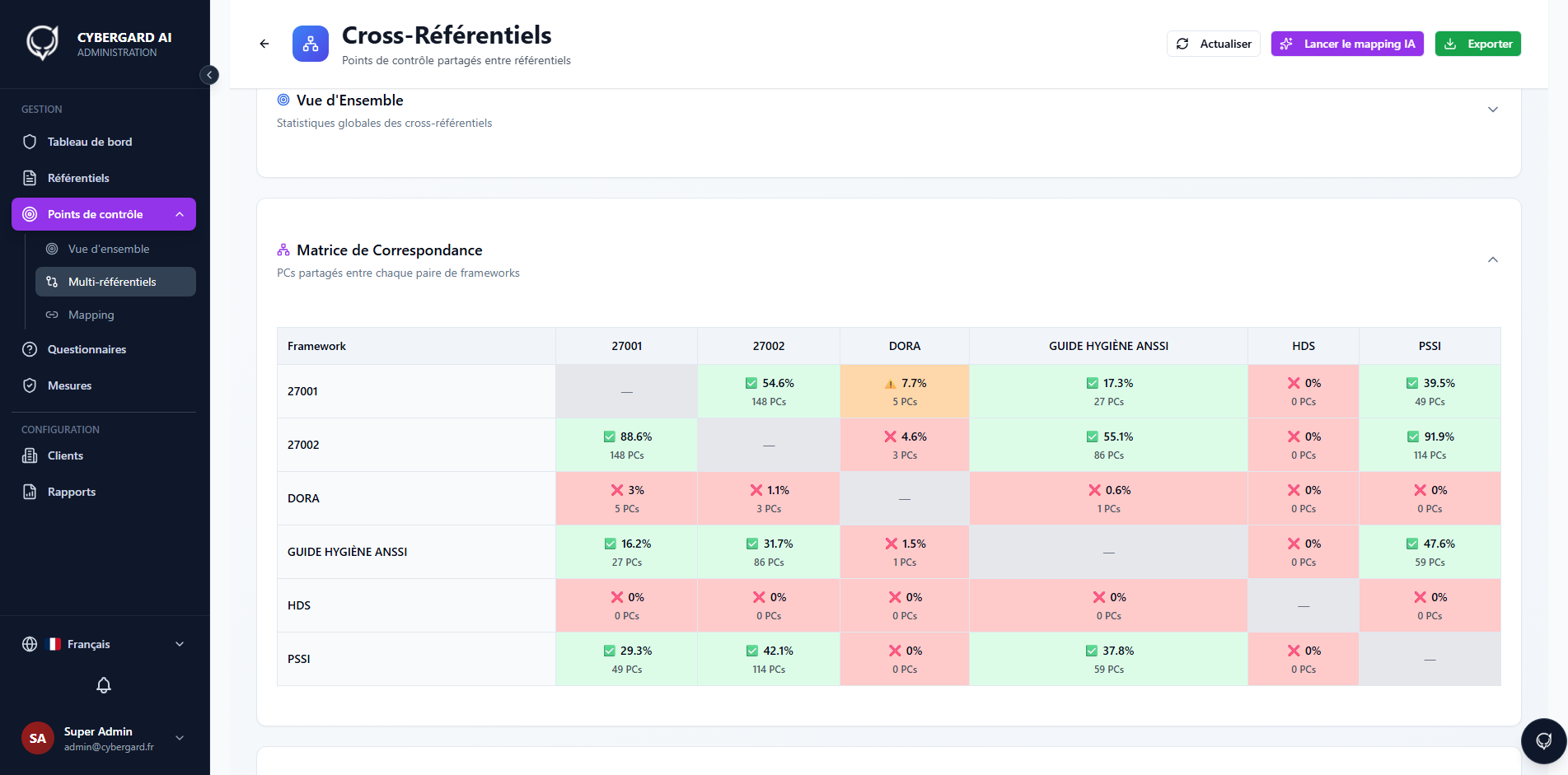The image size is (1568, 775).
Task: Click the Questionnaires question-mark icon
Action: click(x=30, y=349)
